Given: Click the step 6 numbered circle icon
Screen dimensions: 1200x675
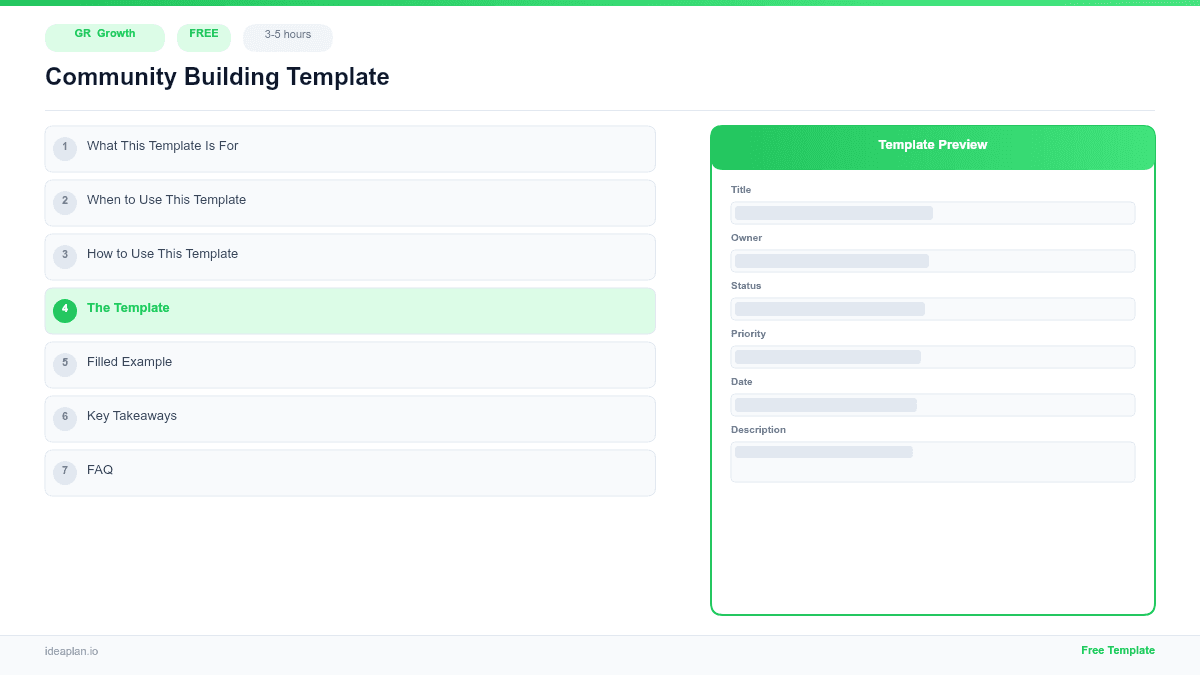Looking at the screenshot, I should point(65,418).
